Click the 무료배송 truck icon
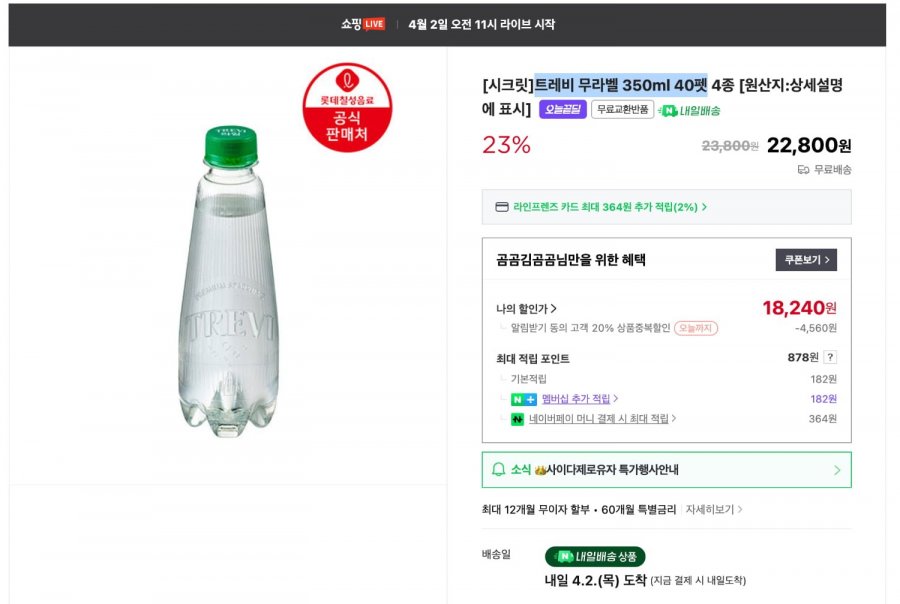Screen dimensions: 900x604 pyautogui.click(x=800, y=170)
